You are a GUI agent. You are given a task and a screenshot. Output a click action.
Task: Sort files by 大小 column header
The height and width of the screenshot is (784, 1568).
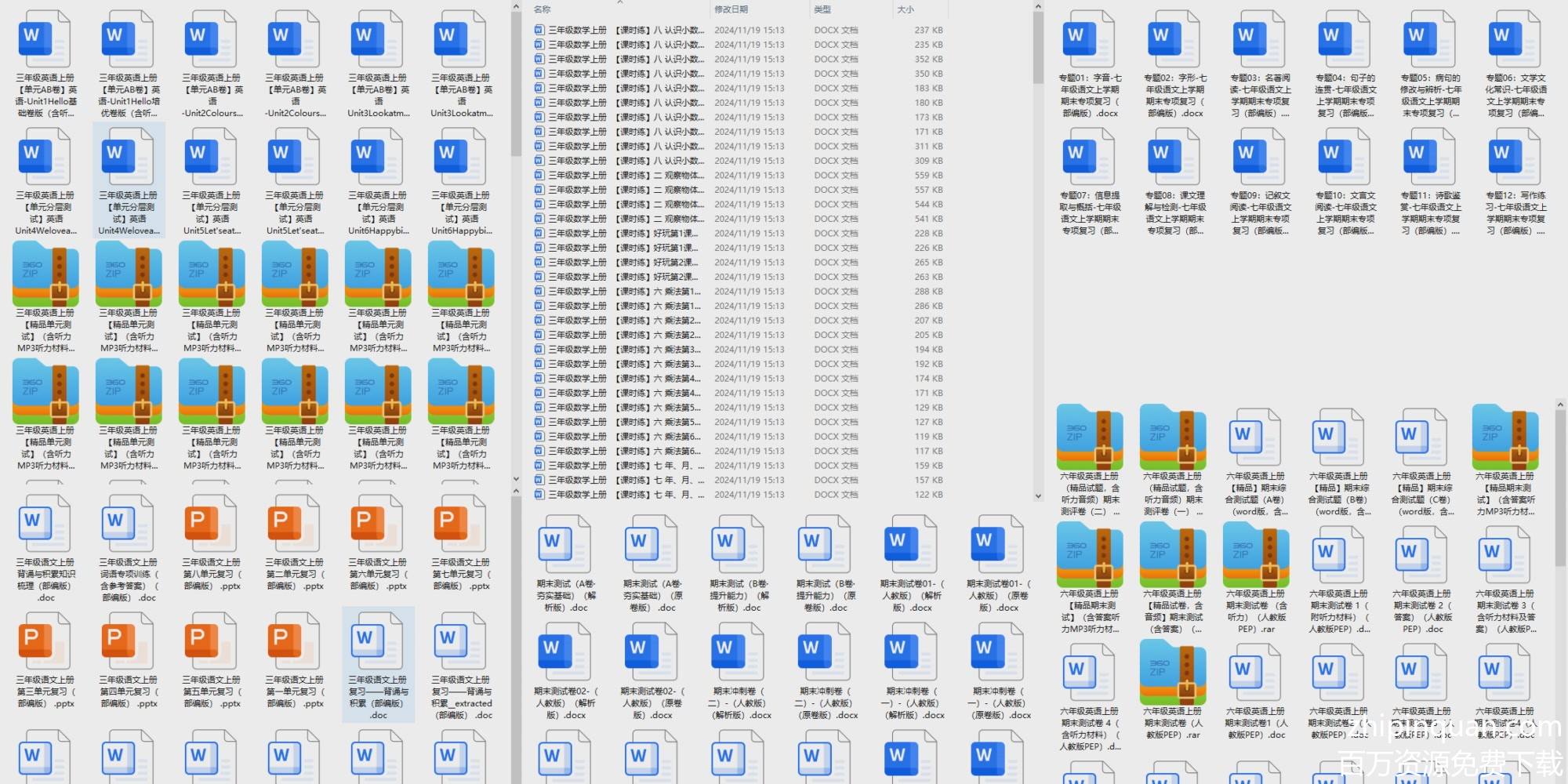click(x=906, y=9)
